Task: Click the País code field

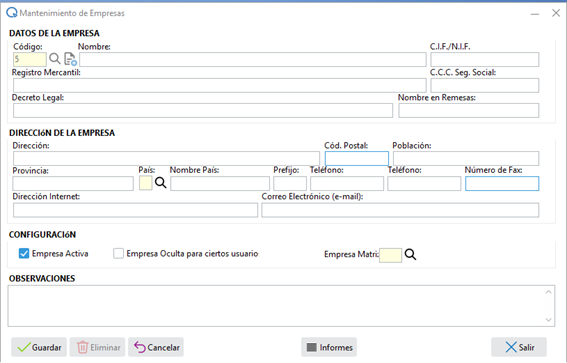Action: click(x=146, y=183)
